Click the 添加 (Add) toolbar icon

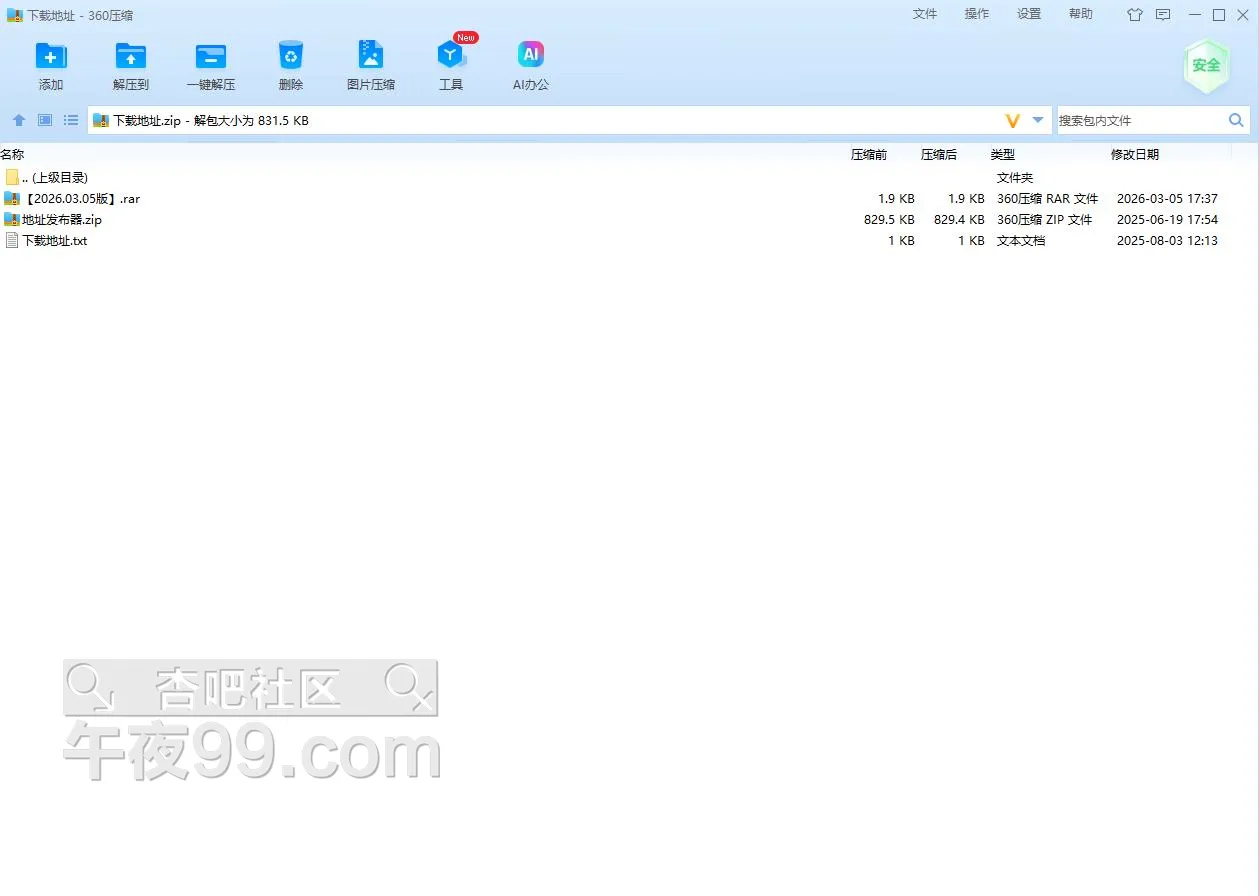tap(51, 57)
